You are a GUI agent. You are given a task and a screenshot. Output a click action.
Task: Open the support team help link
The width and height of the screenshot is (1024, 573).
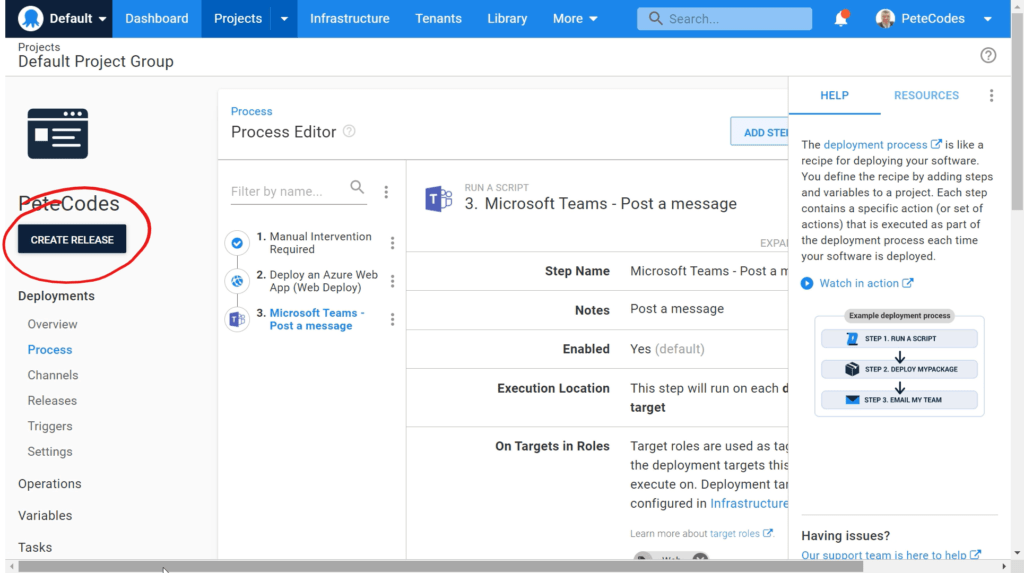(891, 555)
